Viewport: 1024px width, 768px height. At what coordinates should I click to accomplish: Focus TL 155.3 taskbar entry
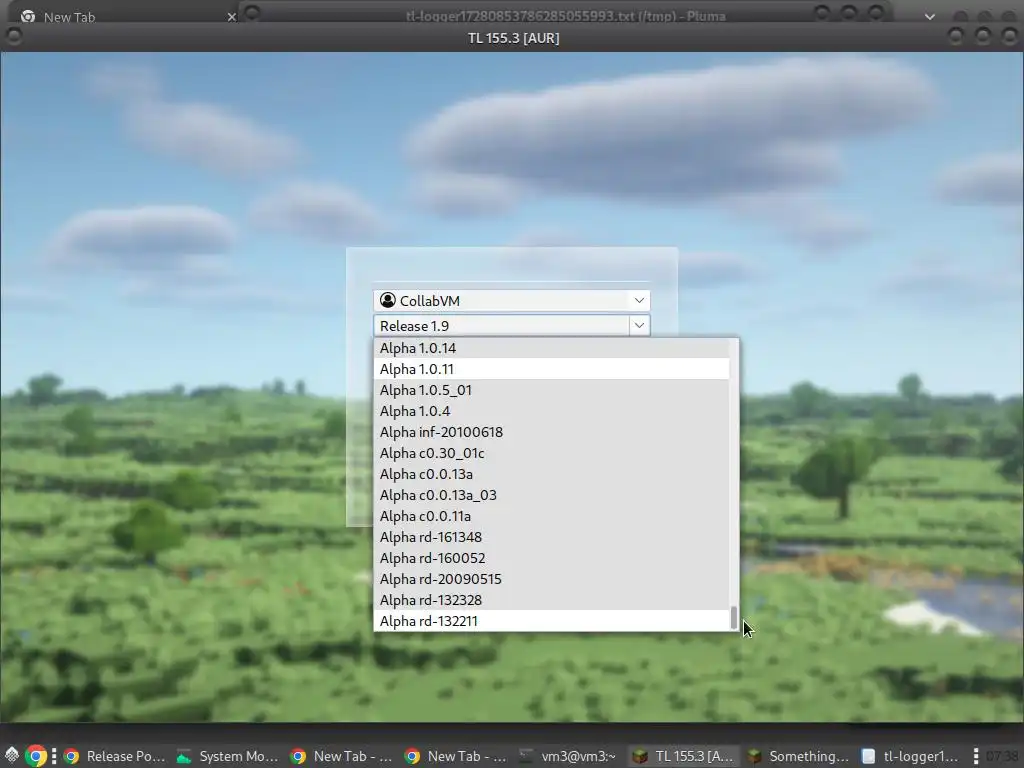[683, 756]
